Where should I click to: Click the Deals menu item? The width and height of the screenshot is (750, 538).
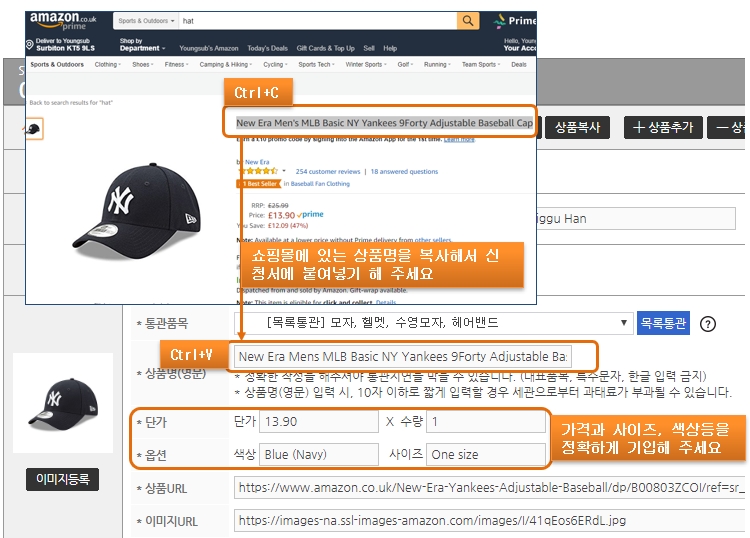[x=518, y=65]
